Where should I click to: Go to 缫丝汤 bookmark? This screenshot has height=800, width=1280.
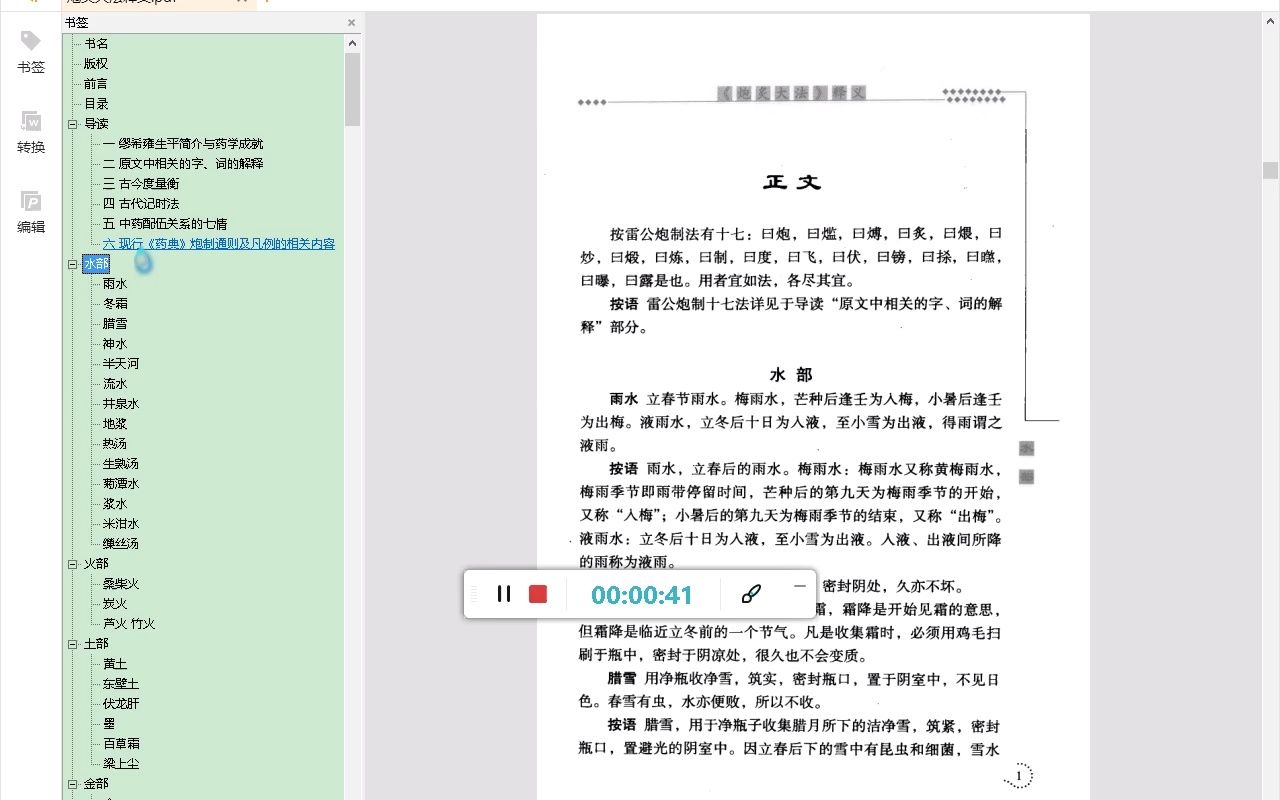click(121, 543)
